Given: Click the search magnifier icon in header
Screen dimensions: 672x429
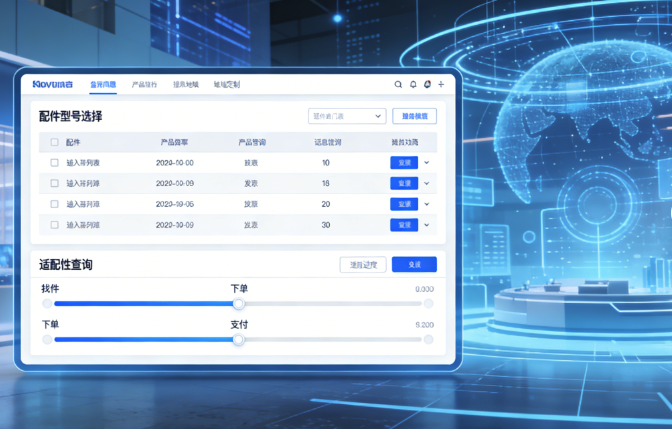Looking at the screenshot, I should [x=398, y=85].
